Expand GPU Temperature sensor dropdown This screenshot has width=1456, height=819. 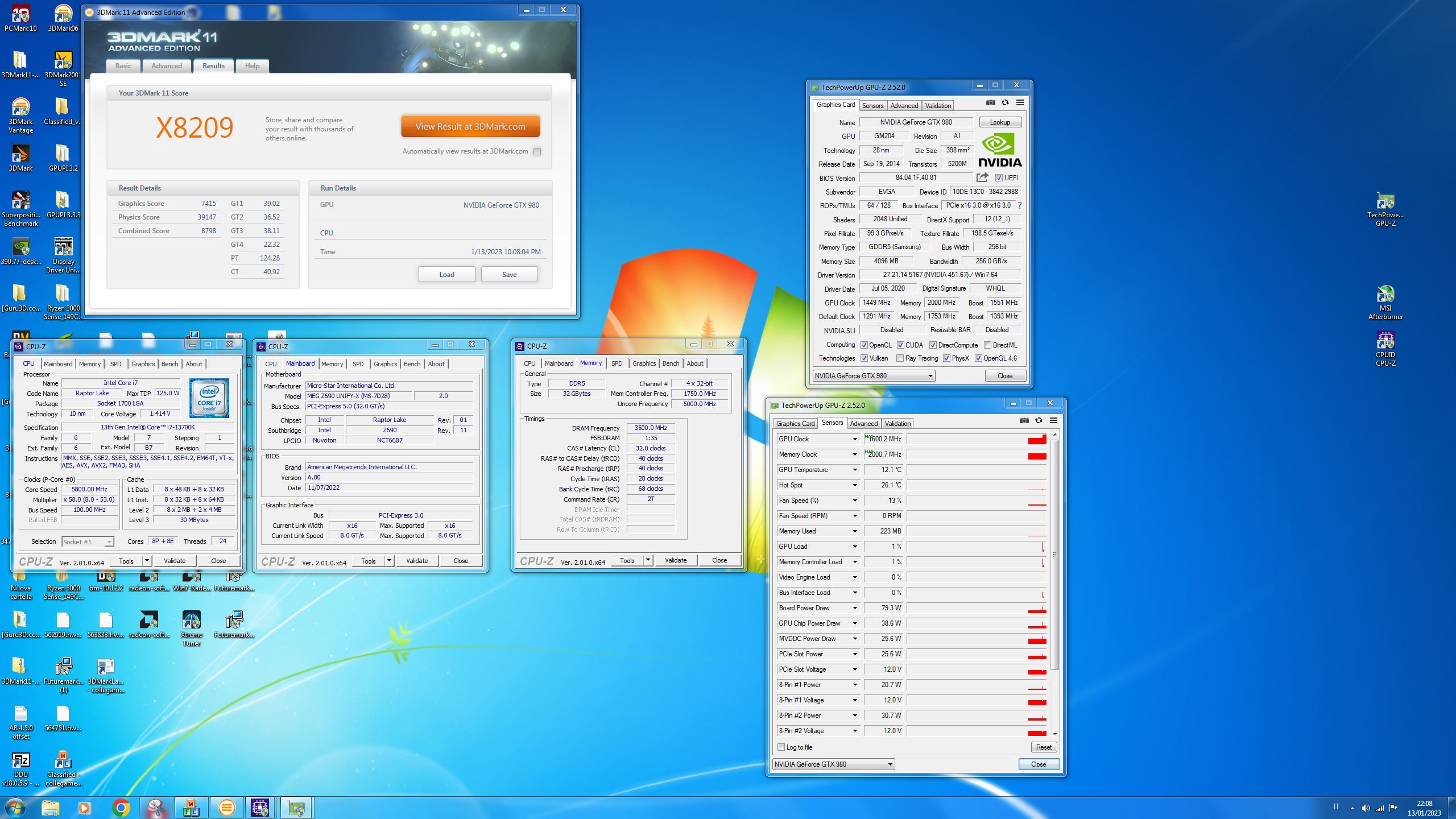pyautogui.click(x=854, y=470)
